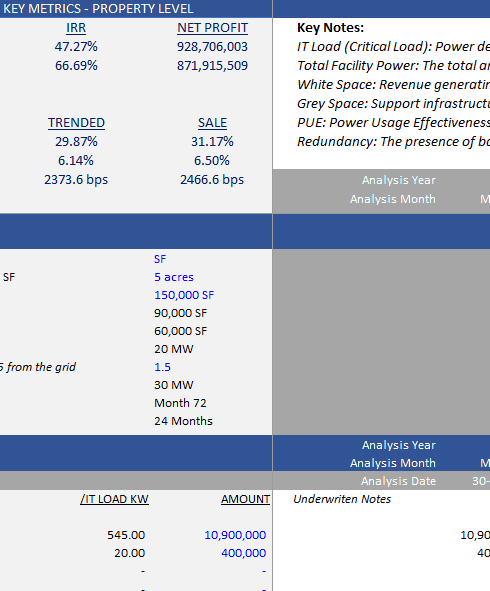Select the 6.14% trended cell
The image size is (490, 591).
pos(76,161)
